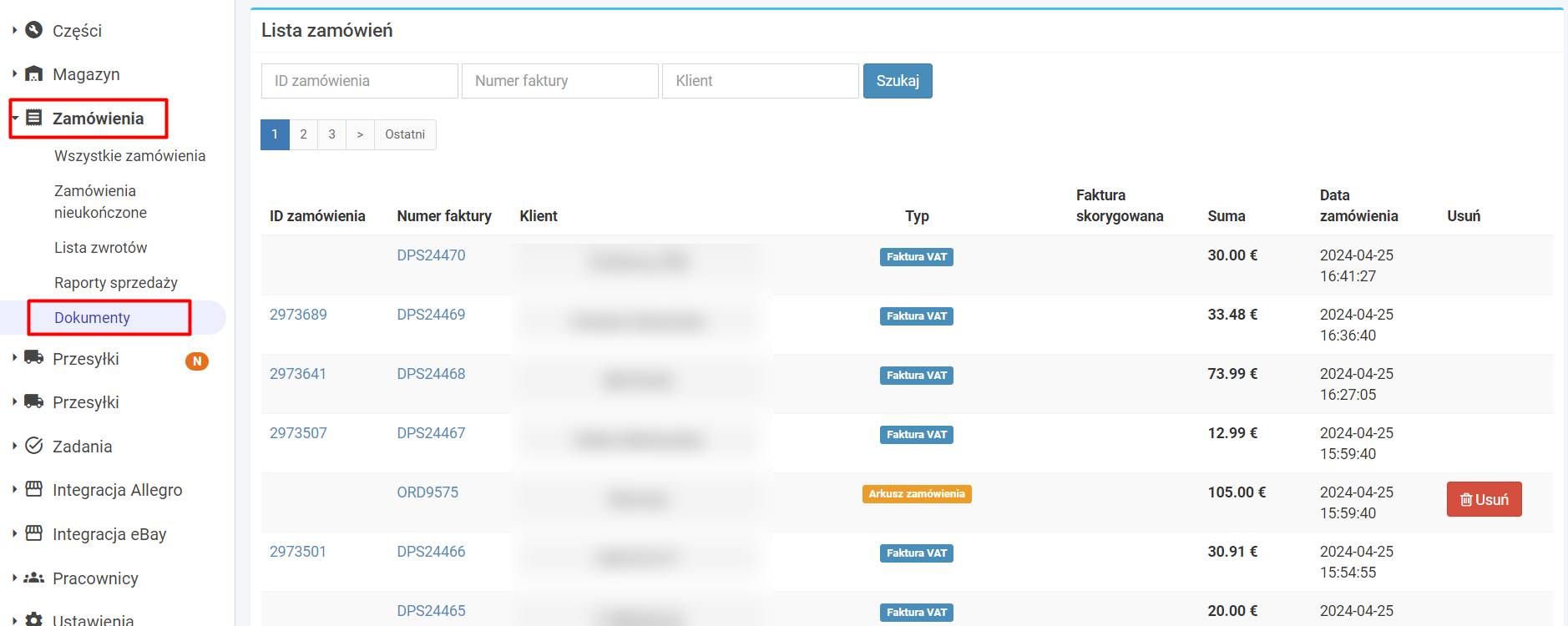Click the Integracja Allegro store icon

[x=33, y=489]
